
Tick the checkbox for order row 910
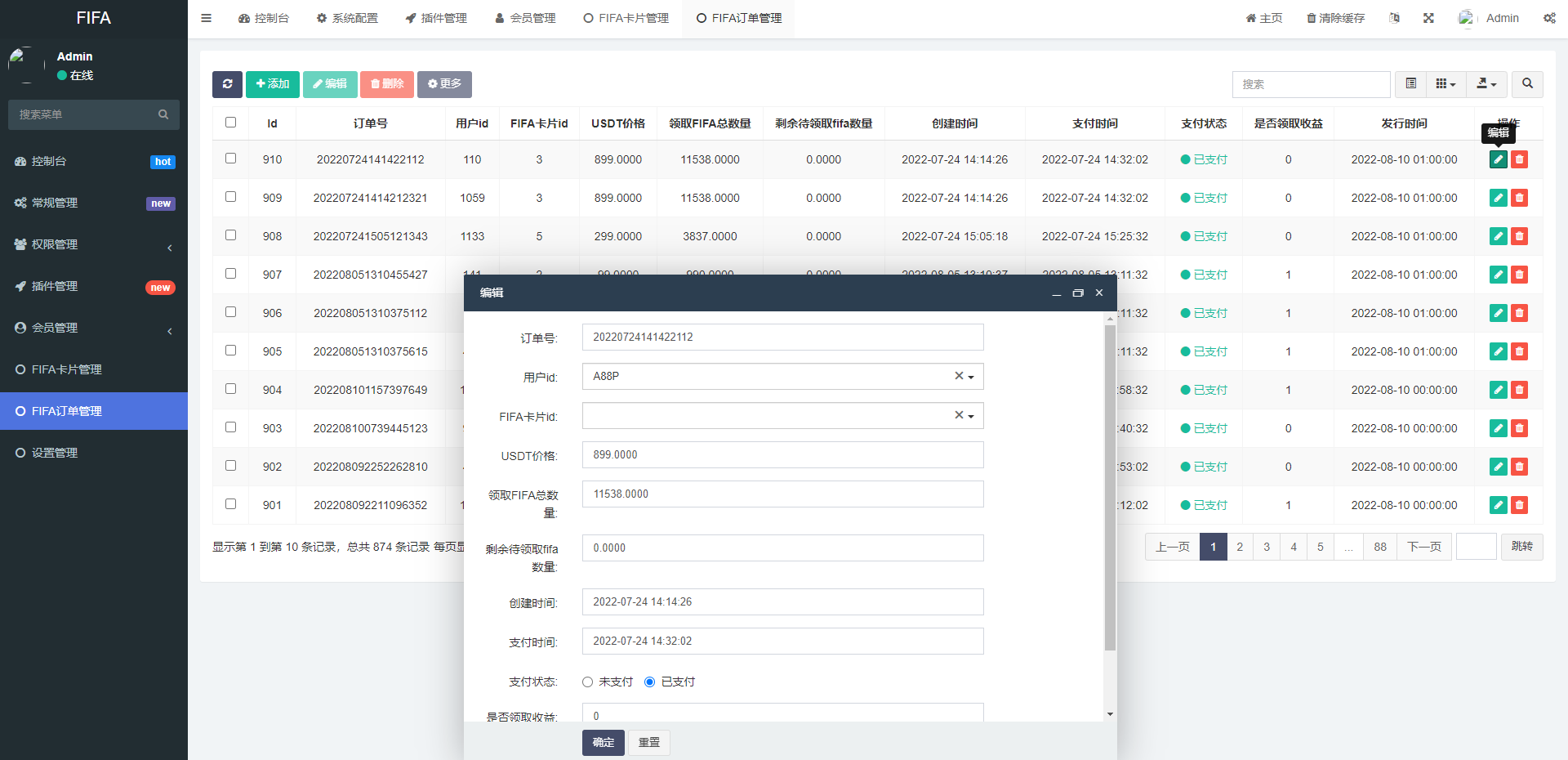pos(231,159)
